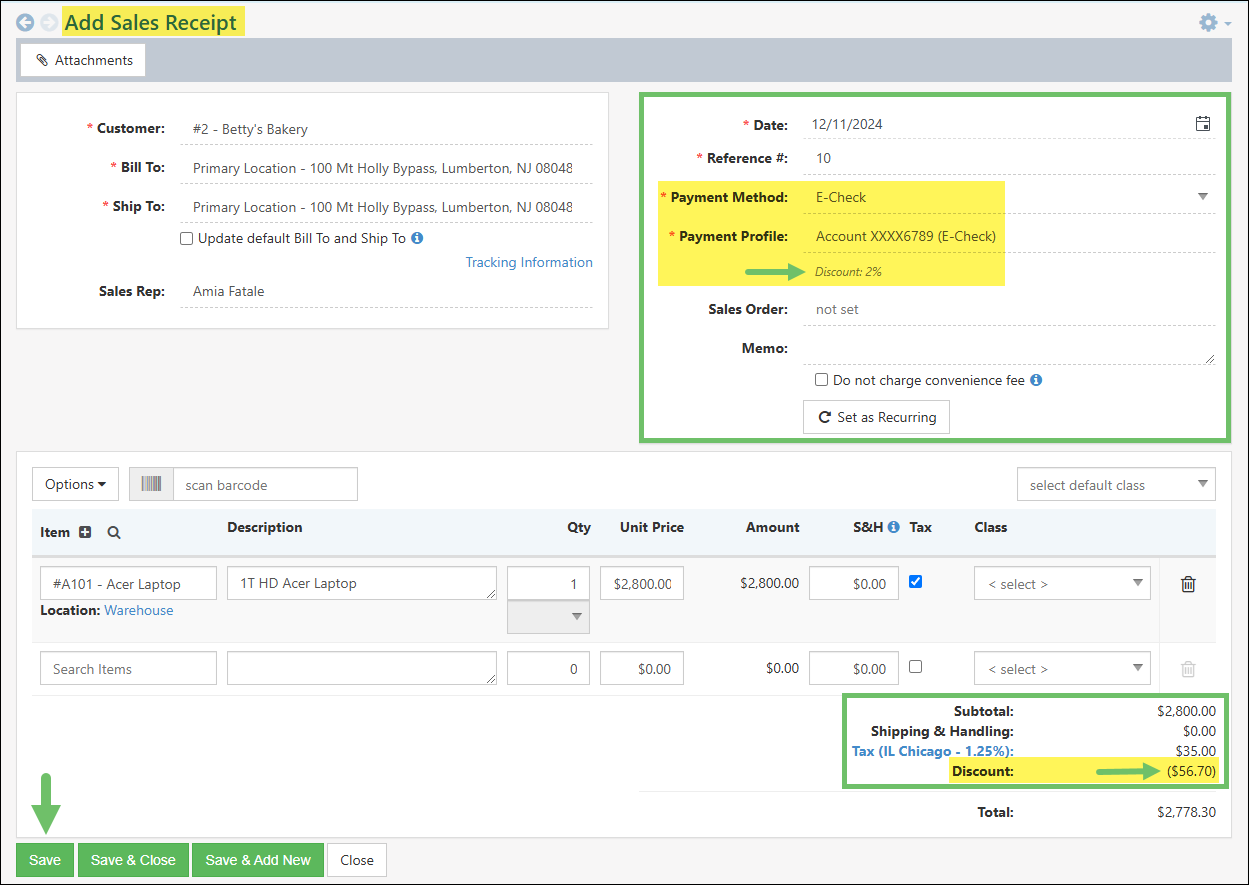Delete the Acer Laptop line item

tap(1188, 584)
